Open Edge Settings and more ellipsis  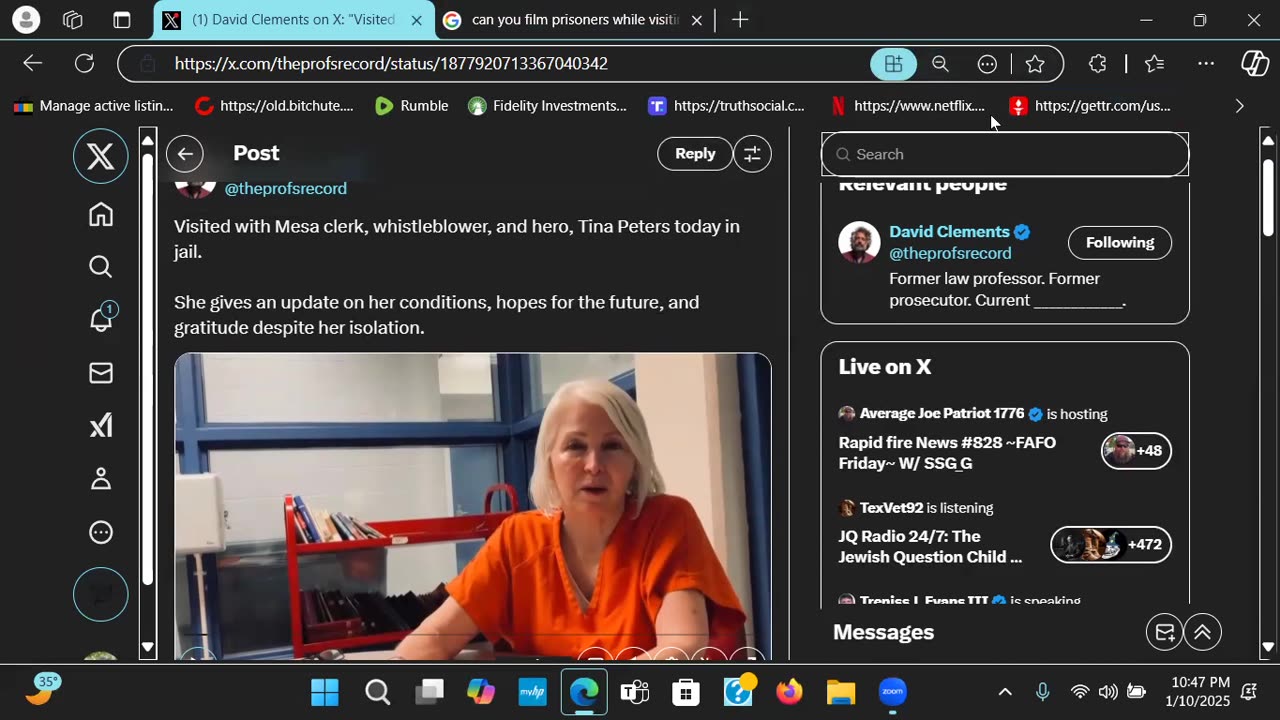[1206, 64]
